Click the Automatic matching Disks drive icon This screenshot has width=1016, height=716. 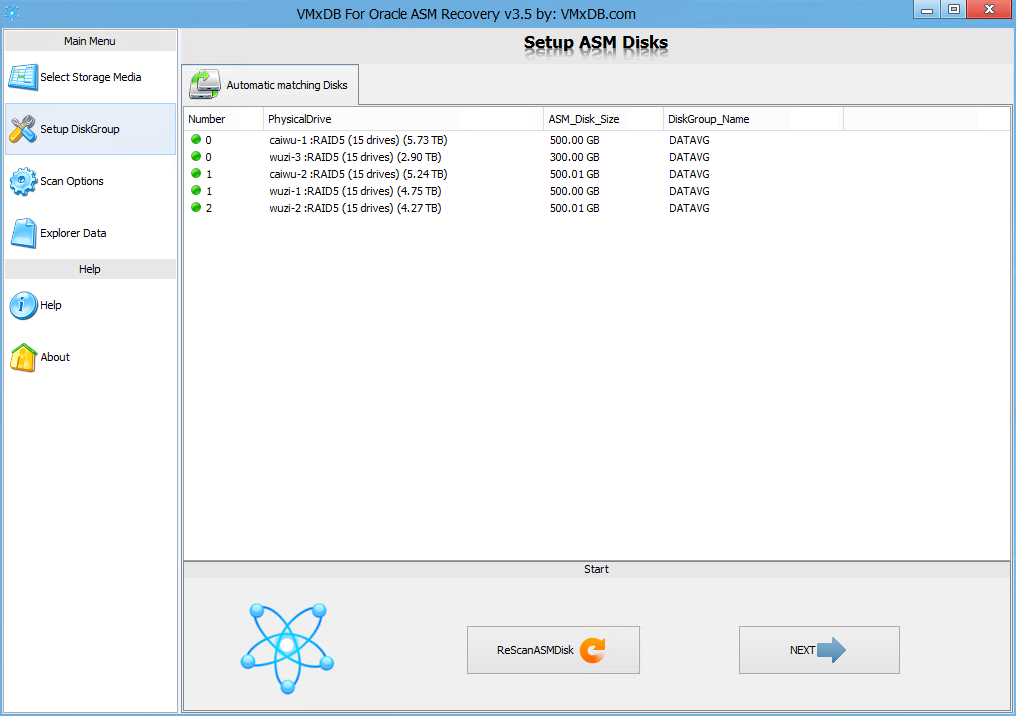(205, 85)
